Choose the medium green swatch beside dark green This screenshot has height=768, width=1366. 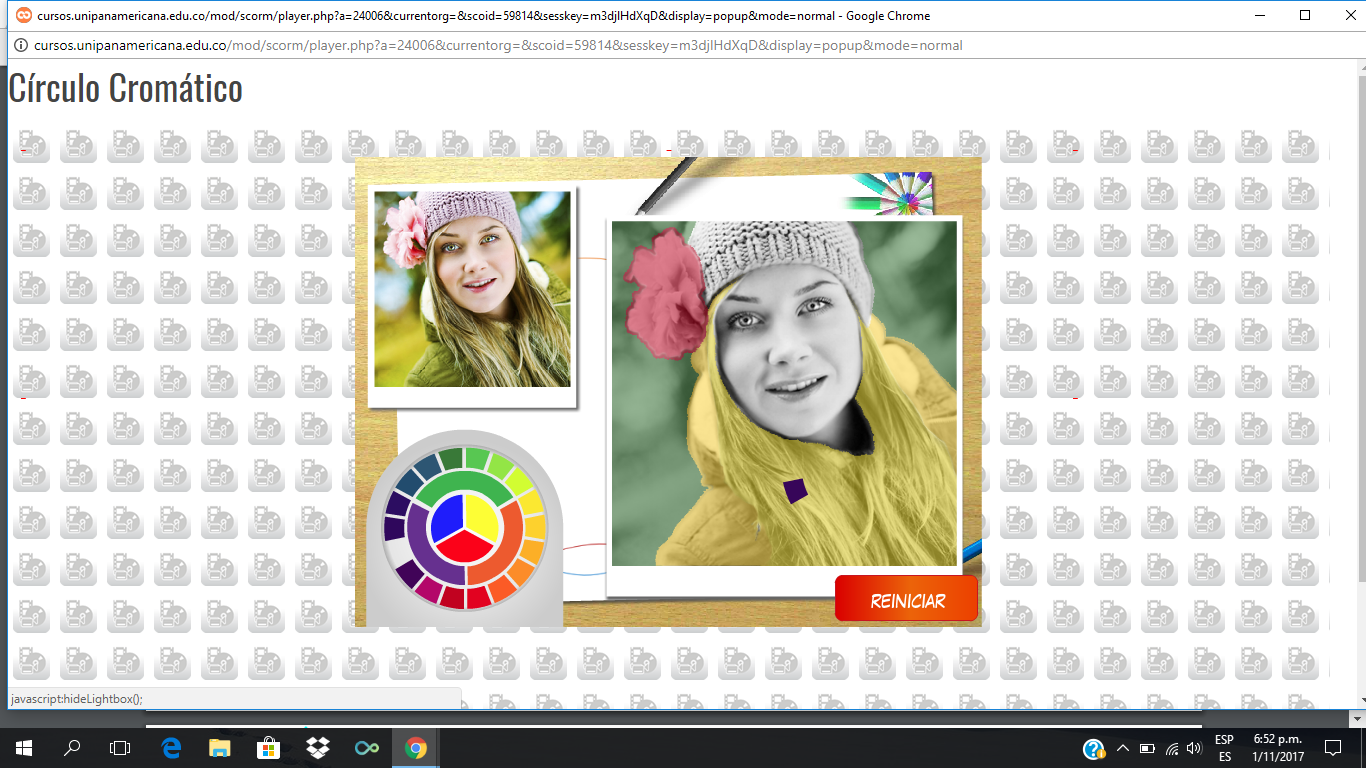pos(477,458)
